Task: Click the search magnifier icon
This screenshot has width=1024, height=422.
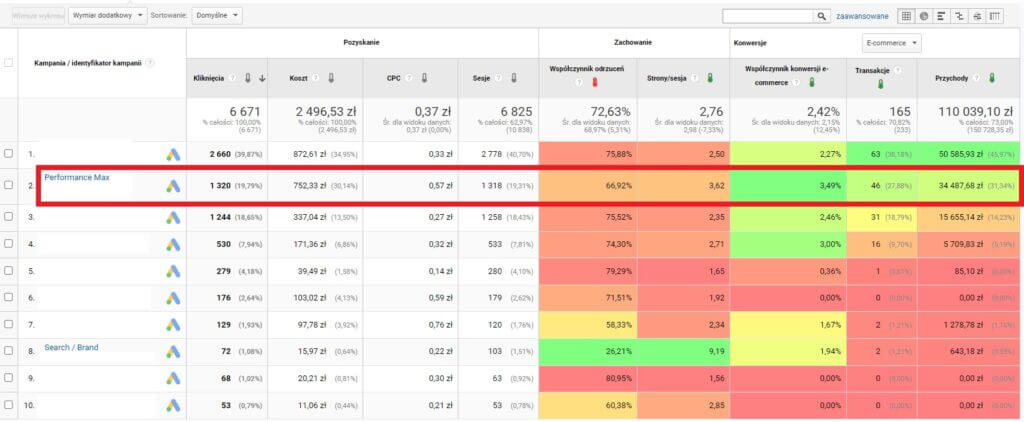Action: pyautogui.click(x=822, y=16)
